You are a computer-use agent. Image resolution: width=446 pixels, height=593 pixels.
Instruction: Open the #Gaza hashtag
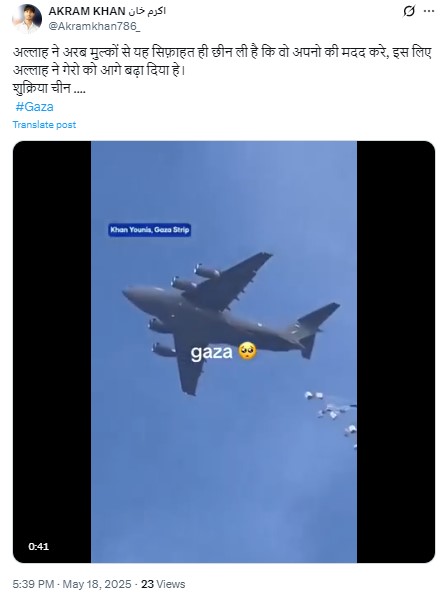(34, 107)
